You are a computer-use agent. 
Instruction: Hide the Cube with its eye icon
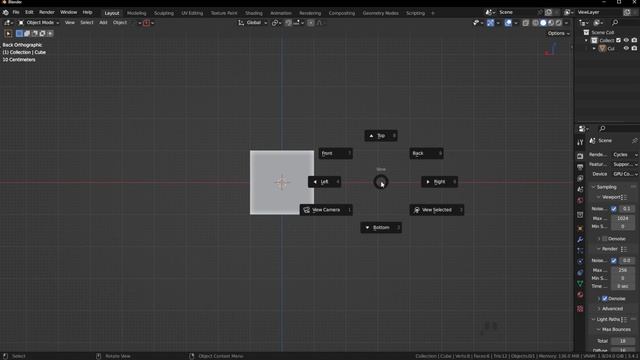point(626,49)
